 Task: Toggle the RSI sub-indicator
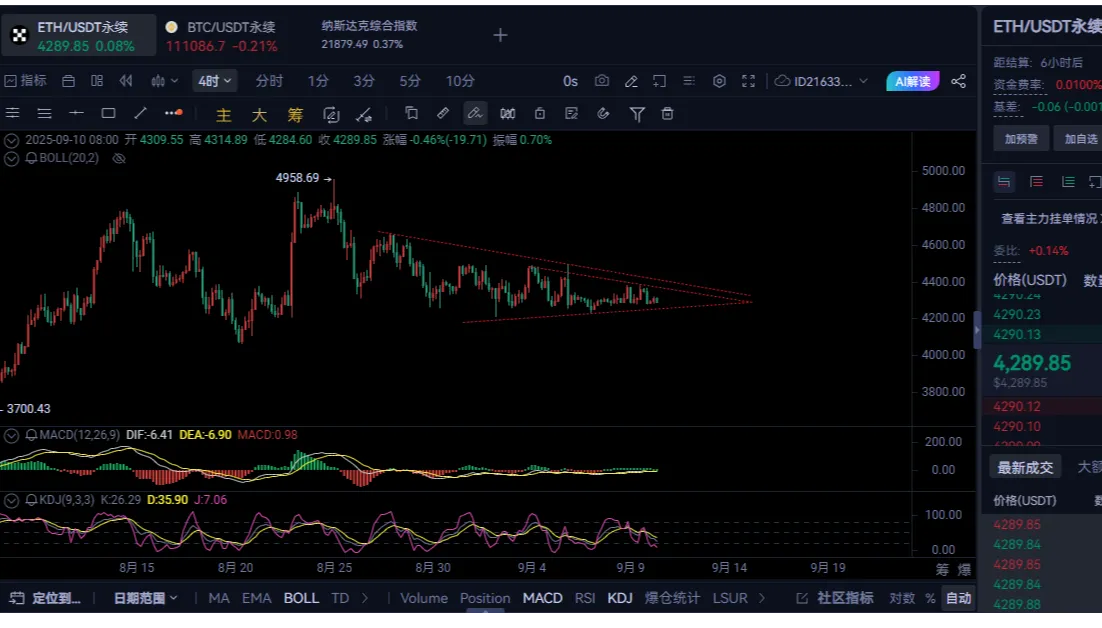click(x=585, y=598)
